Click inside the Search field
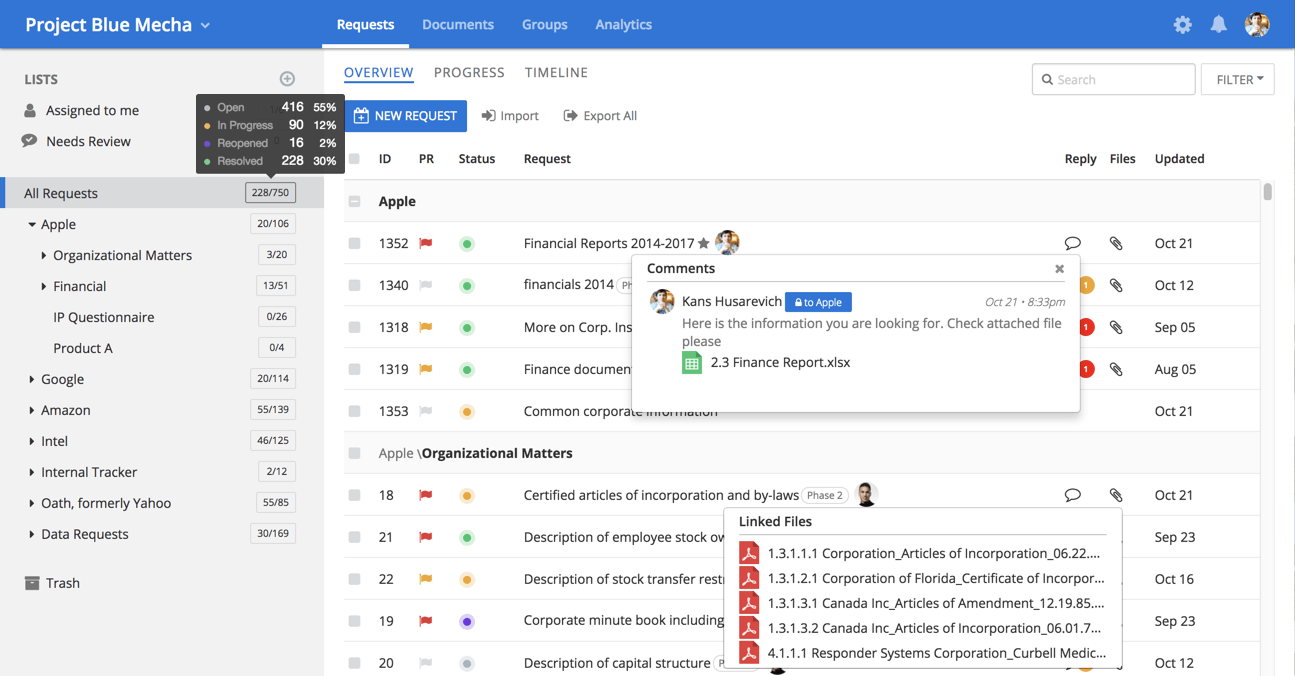The image size is (1295, 676). [1113, 79]
